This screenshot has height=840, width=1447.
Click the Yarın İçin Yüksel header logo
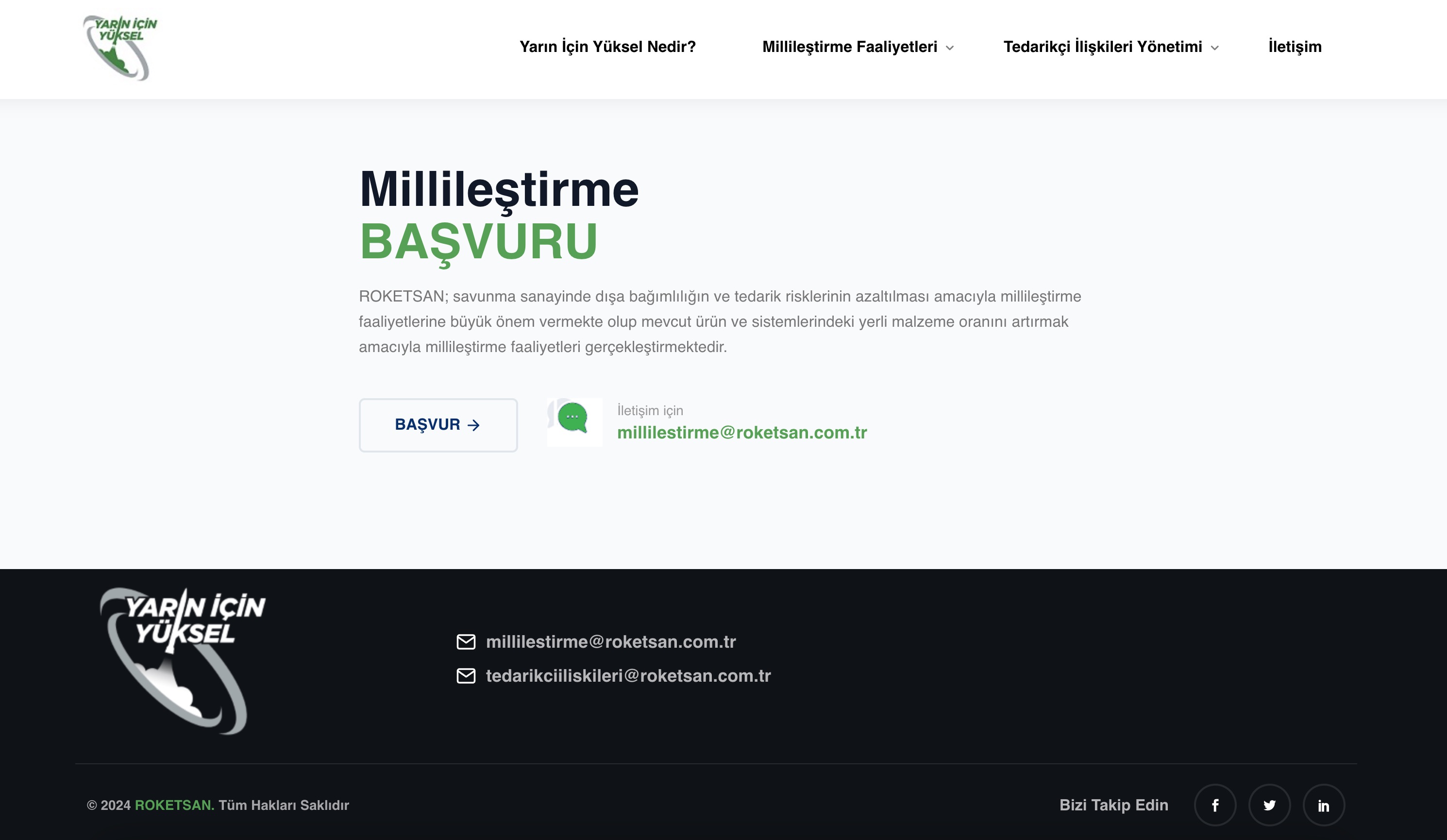point(120,48)
